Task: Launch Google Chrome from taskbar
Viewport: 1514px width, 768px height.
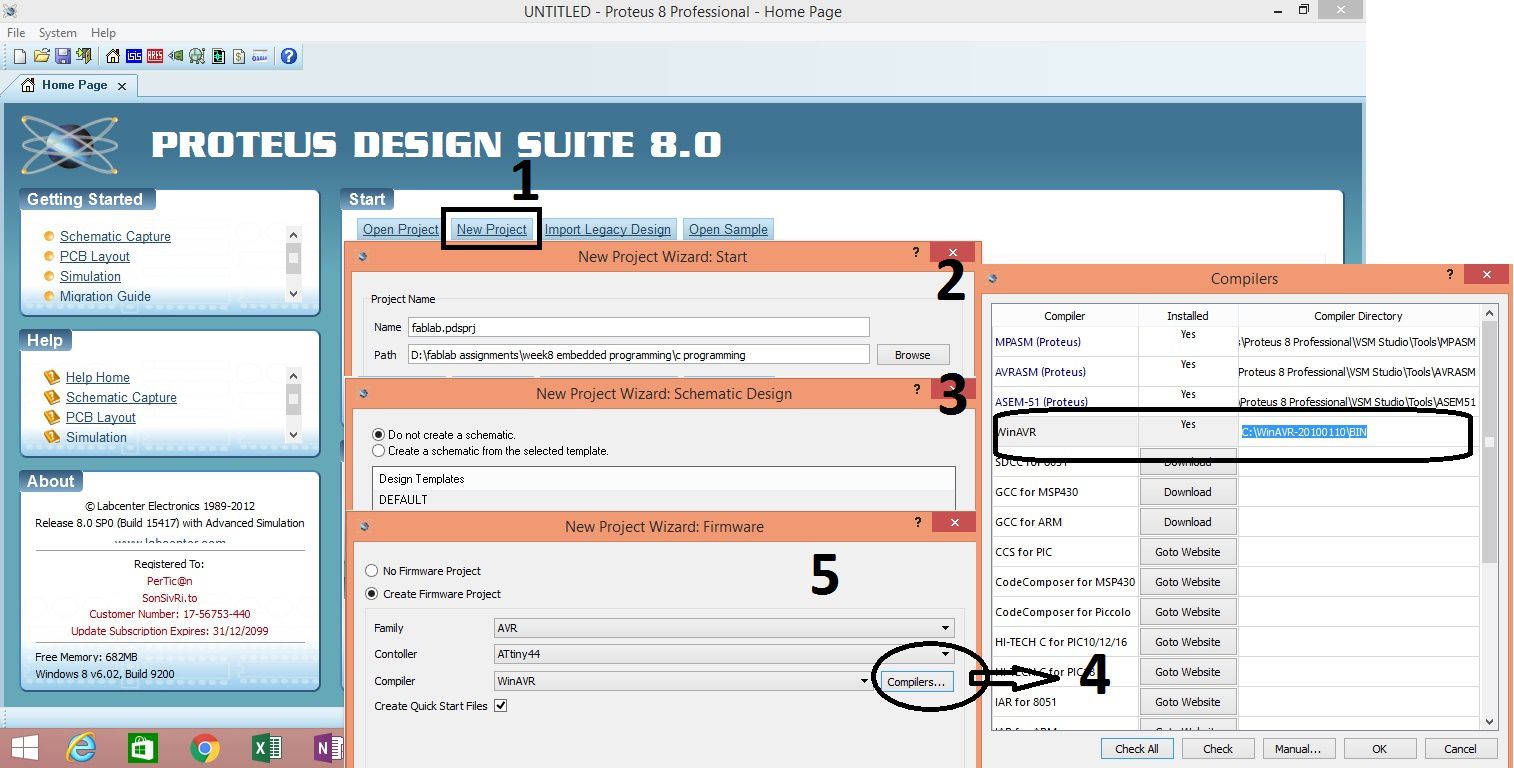Action: pos(205,748)
